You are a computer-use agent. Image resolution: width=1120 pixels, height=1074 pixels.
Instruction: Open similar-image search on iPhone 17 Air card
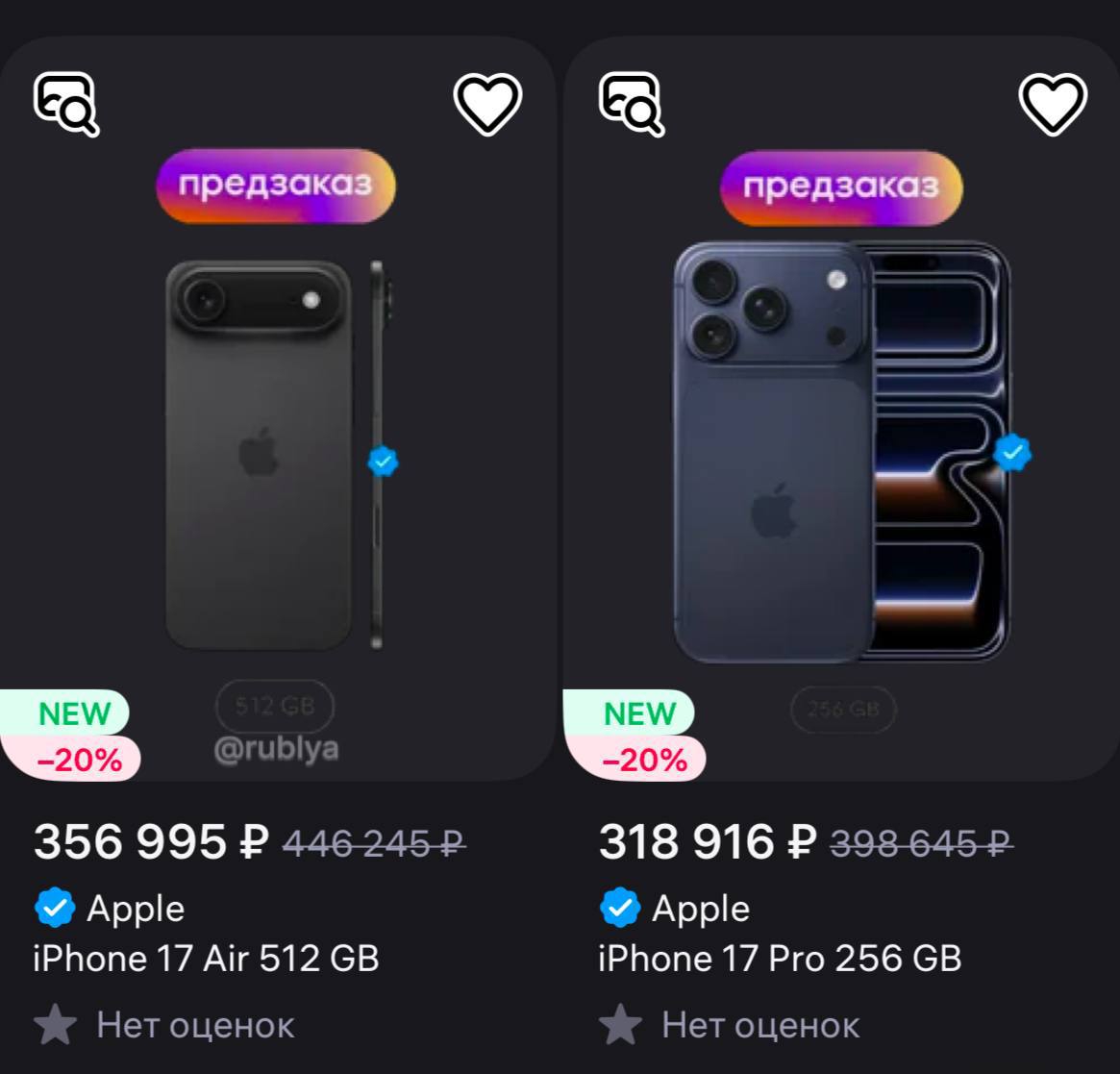pyautogui.click(x=66, y=104)
